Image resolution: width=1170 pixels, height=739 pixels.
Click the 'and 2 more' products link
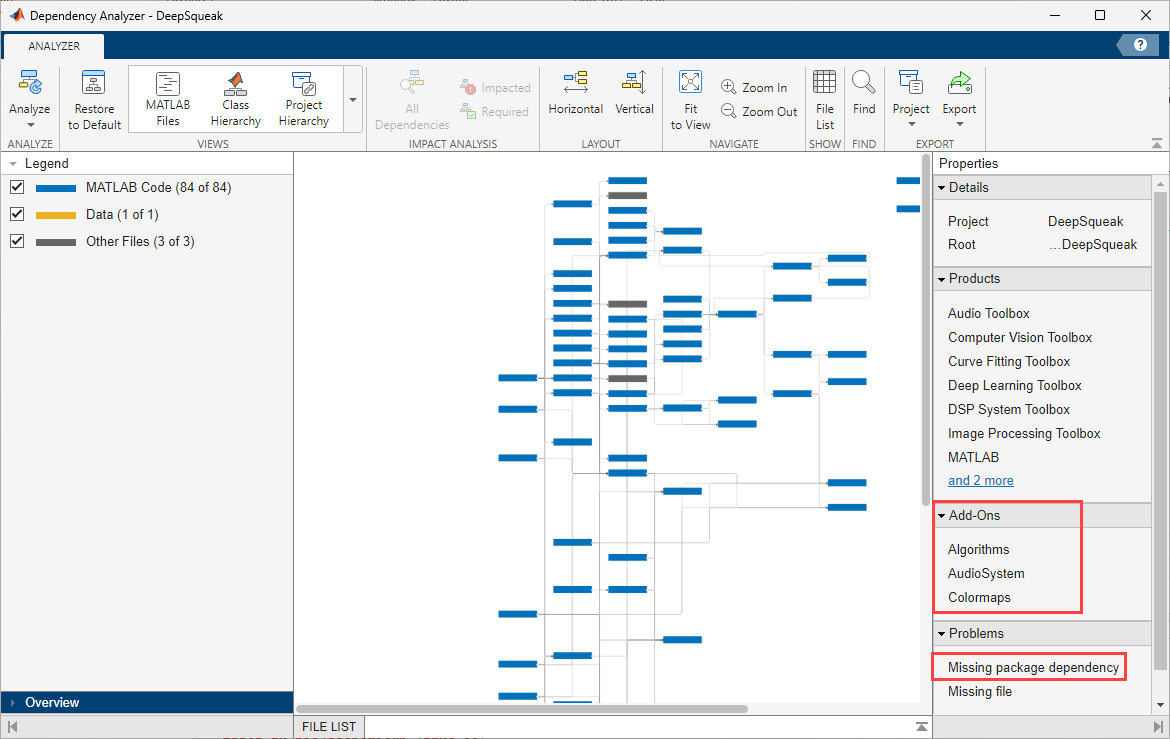(980, 480)
